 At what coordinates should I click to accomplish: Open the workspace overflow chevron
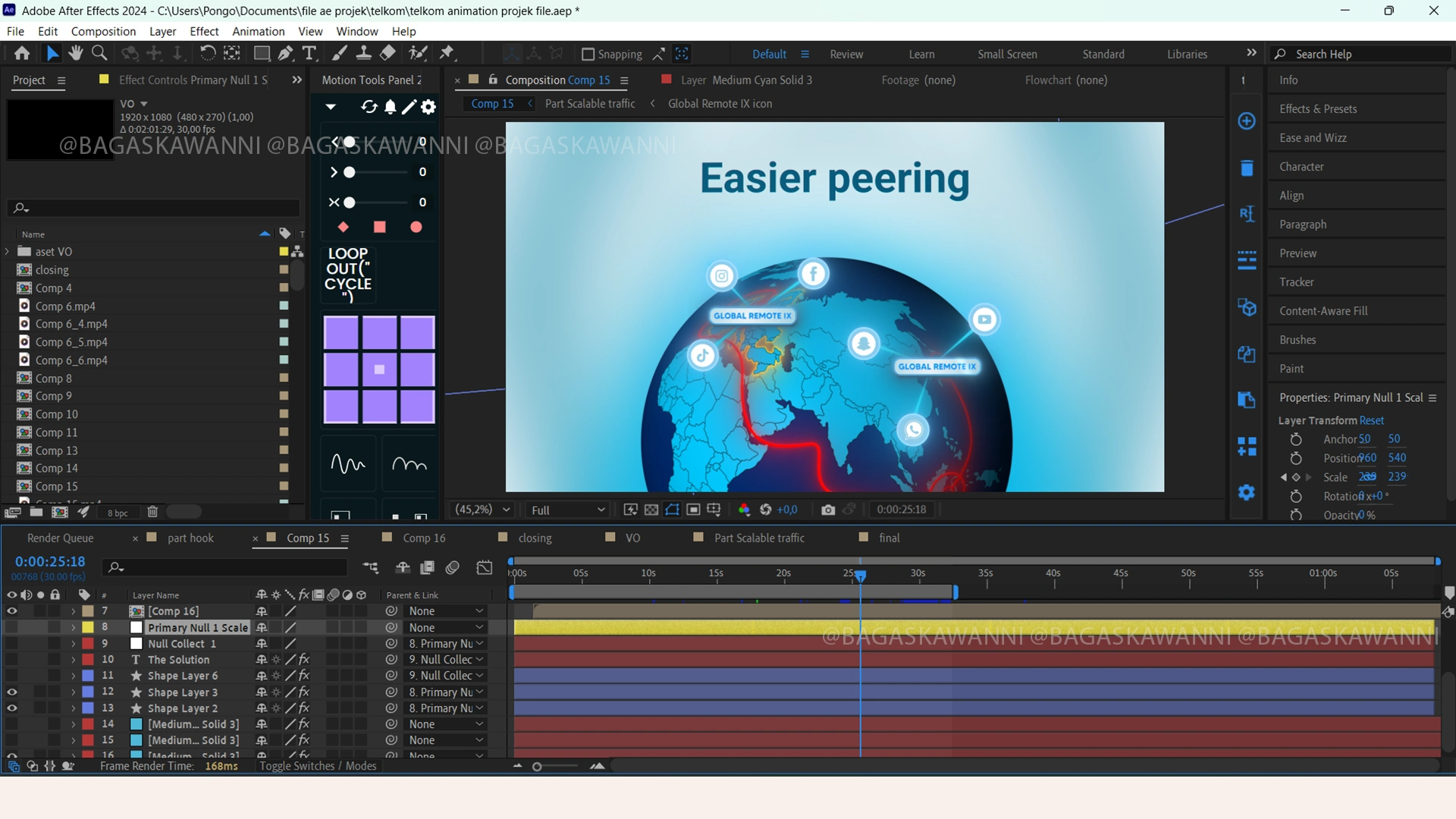click(x=1251, y=53)
